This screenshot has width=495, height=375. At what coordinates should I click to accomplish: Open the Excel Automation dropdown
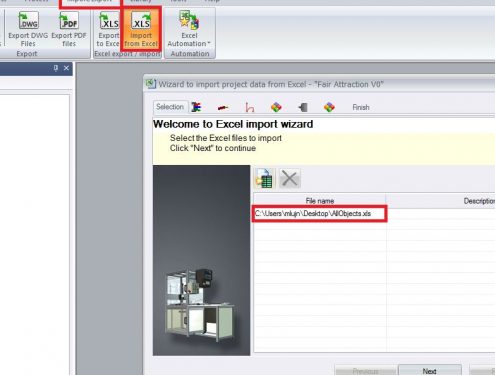(189, 29)
